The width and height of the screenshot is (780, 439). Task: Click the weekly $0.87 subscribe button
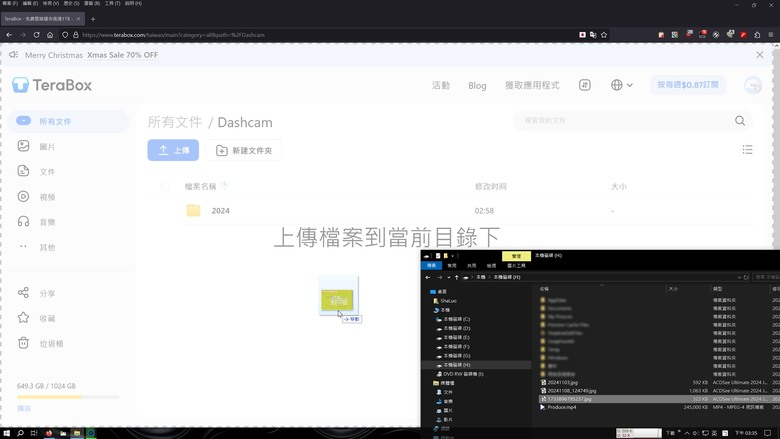tap(687, 85)
